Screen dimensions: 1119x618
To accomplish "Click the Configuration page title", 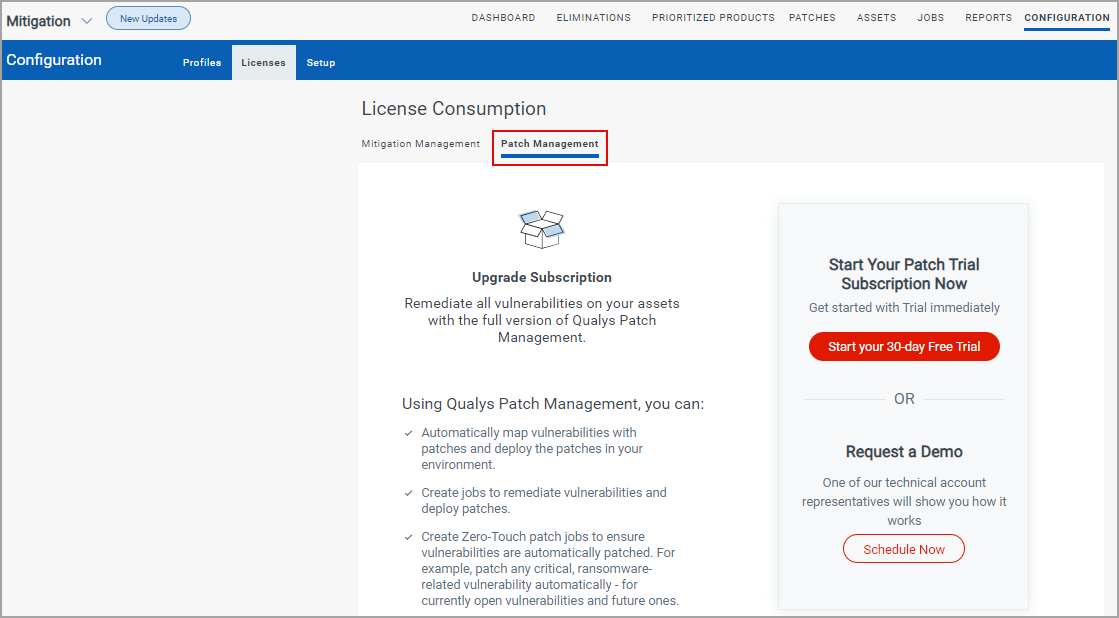I will point(54,60).
